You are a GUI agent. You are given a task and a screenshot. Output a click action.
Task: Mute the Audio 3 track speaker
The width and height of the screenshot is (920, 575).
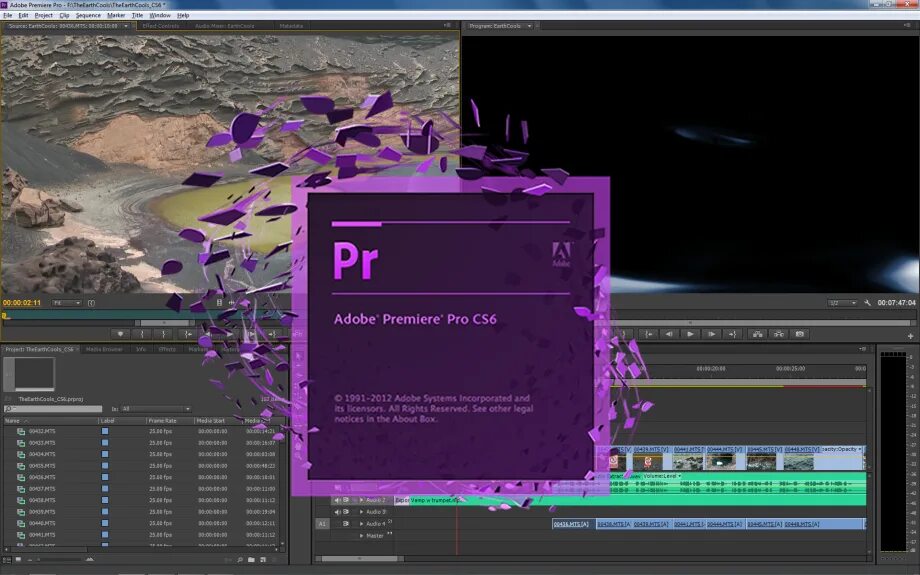[x=337, y=512]
